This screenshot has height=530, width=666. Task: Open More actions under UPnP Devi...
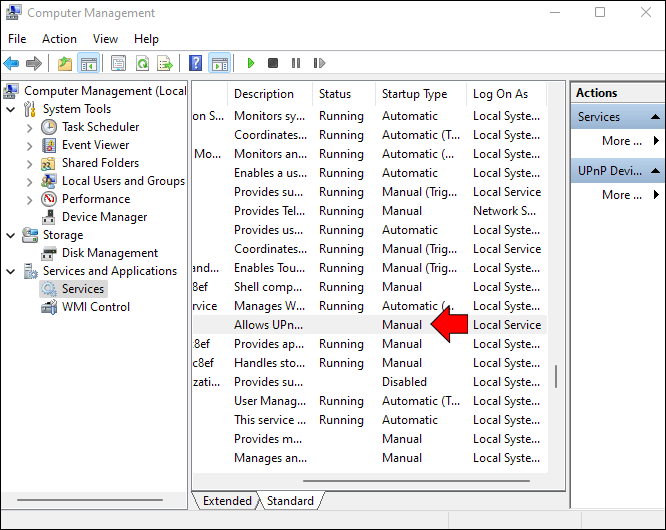621,195
